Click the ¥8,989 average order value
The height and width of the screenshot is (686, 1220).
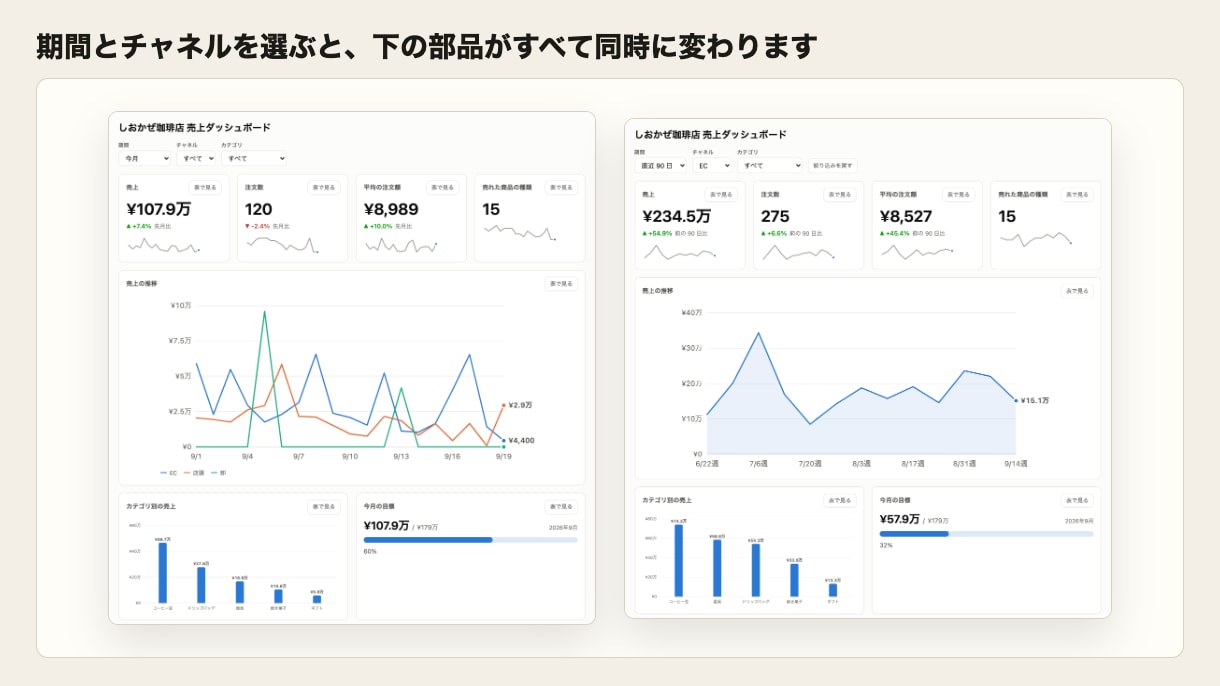tap(391, 209)
